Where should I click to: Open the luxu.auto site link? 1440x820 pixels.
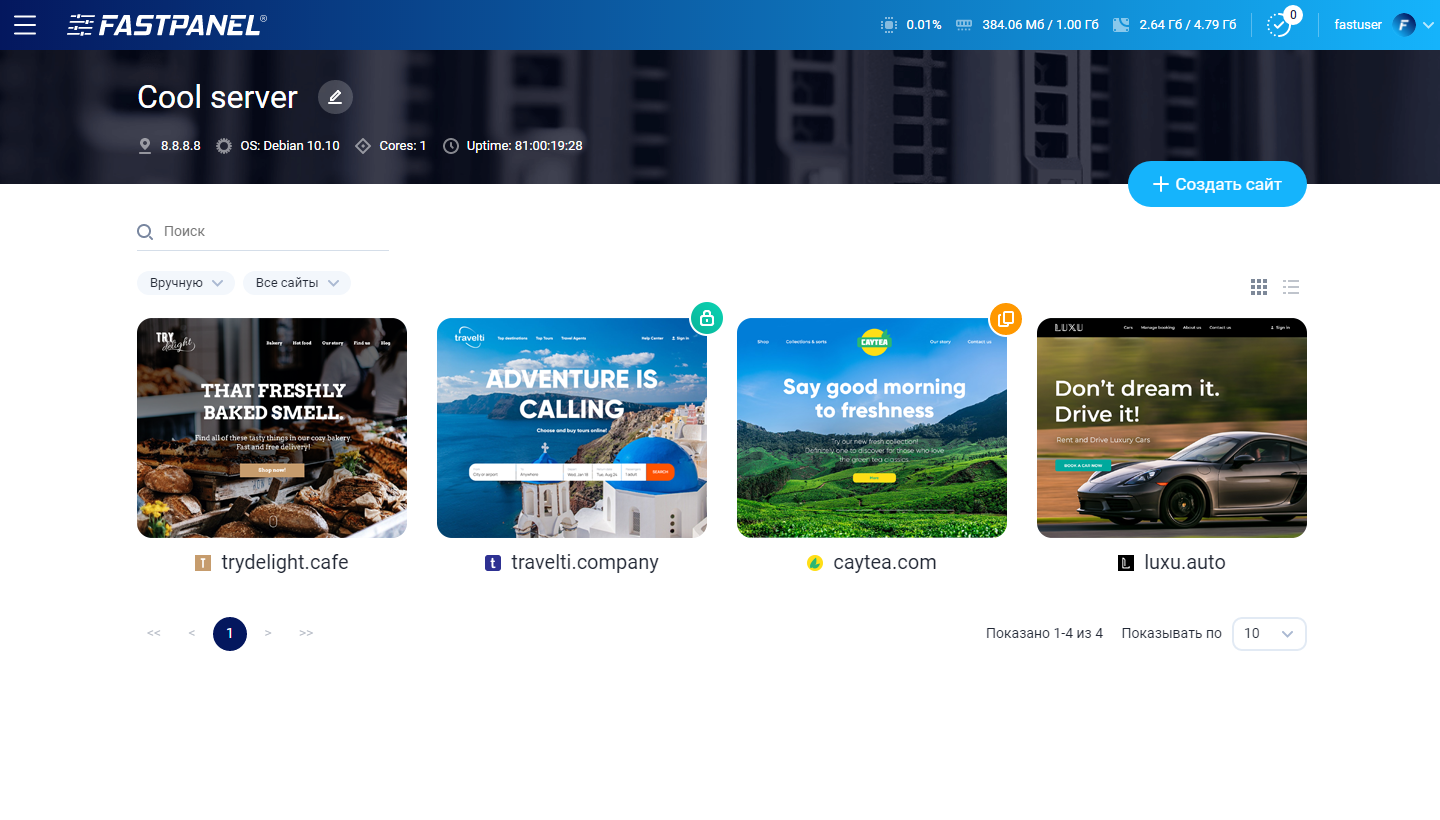(1184, 562)
